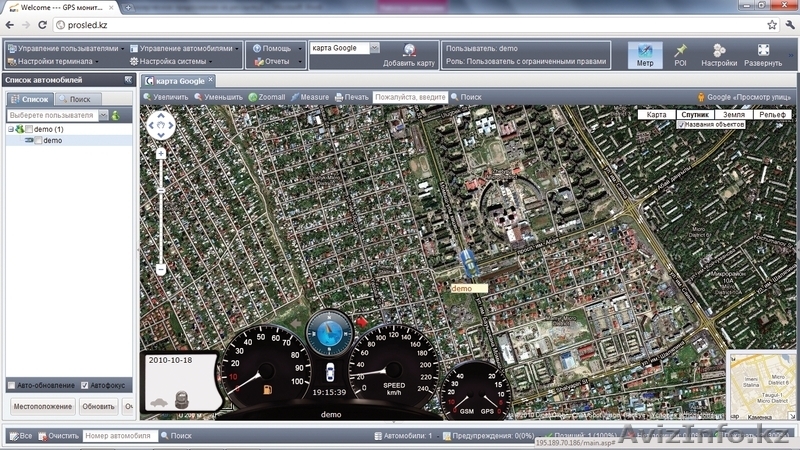800x450 pixels.
Task: Click the Печать printer icon
Action: tap(339, 97)
